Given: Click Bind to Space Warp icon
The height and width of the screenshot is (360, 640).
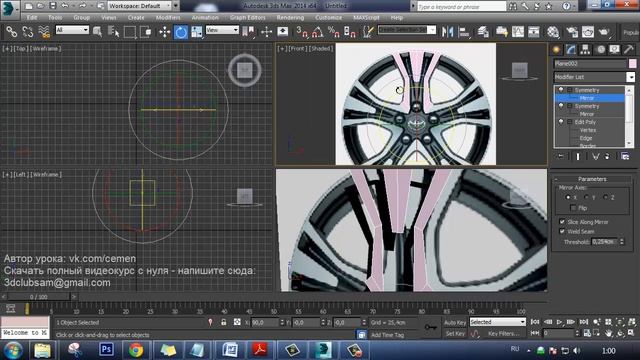Looking at the screenshot, I should click(x=44, y=31).
